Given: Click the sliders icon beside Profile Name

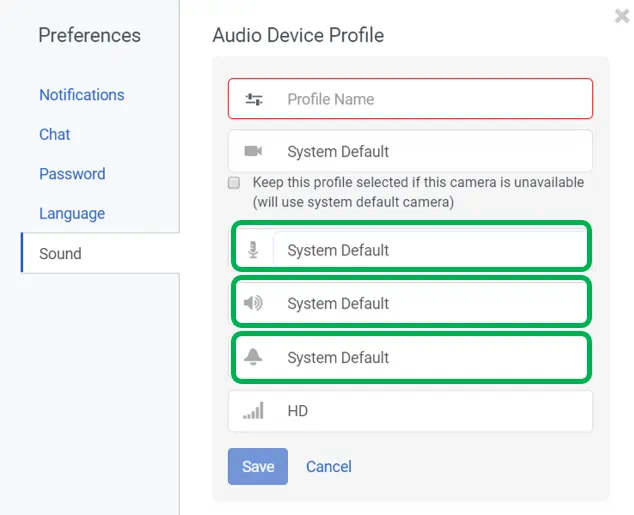Looking at the screenshot, I should tap(254, 99).
